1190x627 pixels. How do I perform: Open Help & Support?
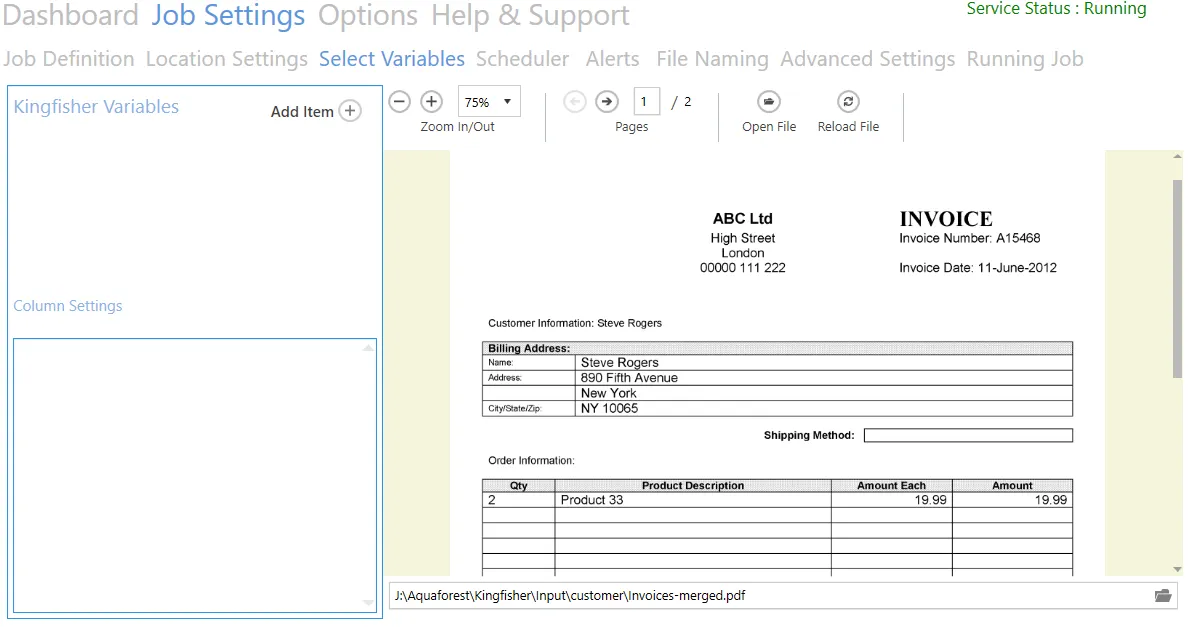pyautogui.click(x=529, y=16)
